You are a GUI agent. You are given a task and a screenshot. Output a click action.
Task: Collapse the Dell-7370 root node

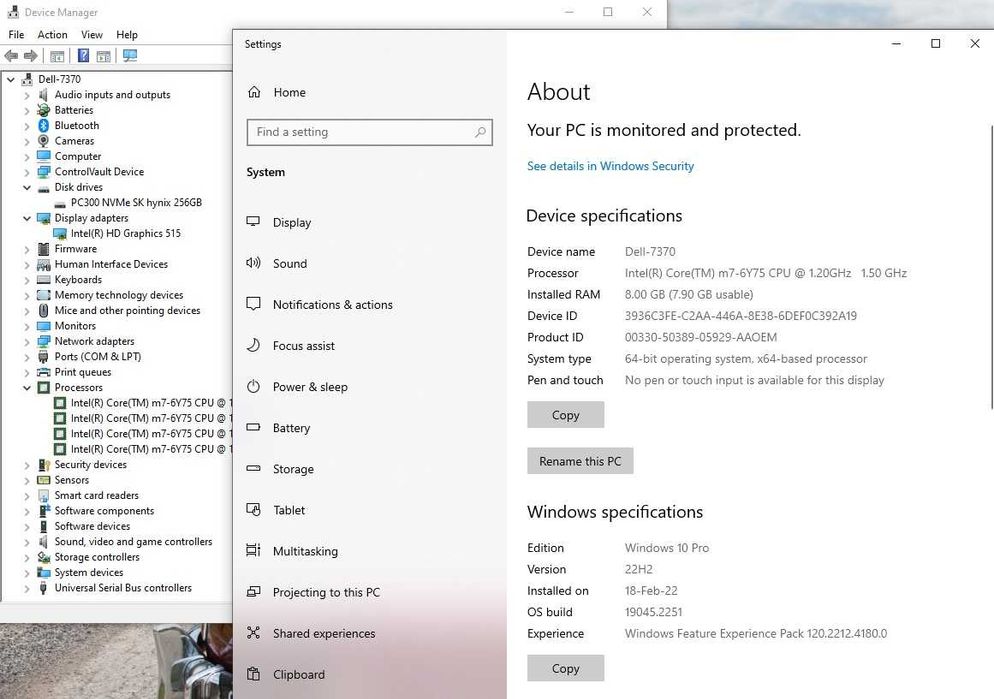[11, 79]
